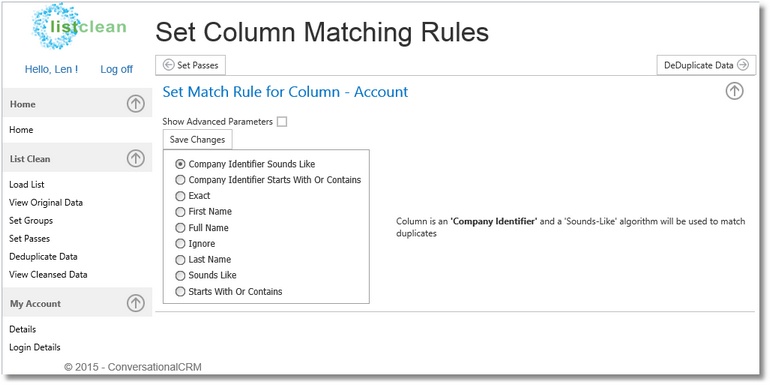Choose the Last Name radio button
This screenshot has width=770, height=385.
180,259
